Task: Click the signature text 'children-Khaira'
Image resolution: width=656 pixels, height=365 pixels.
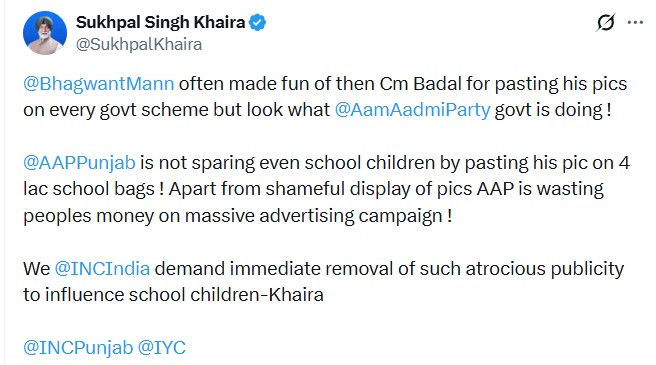Action: 257,295
